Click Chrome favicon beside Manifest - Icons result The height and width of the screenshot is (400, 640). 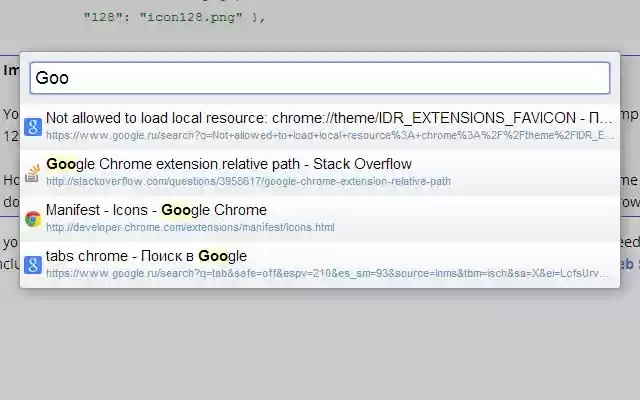(x=33, y=219)
